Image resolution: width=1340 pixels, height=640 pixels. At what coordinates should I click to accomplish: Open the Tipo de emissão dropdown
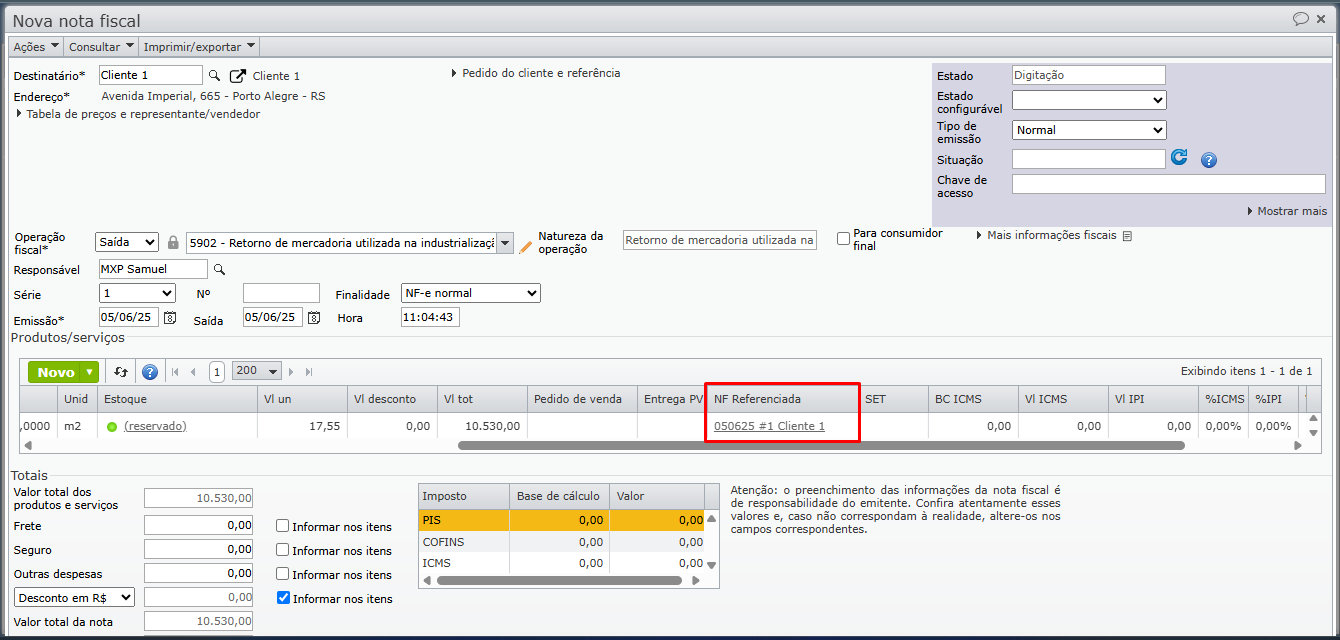1089,130
